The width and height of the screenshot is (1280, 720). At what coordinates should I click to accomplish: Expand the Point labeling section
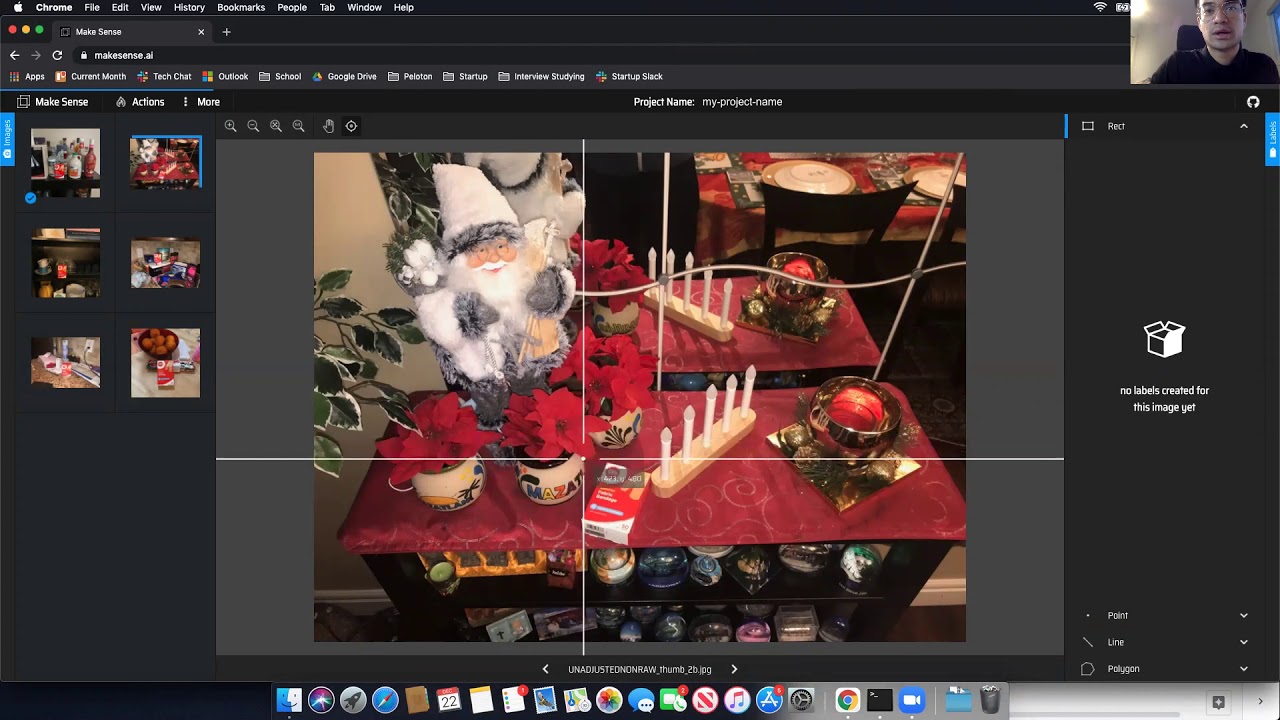coord(1244,616)
